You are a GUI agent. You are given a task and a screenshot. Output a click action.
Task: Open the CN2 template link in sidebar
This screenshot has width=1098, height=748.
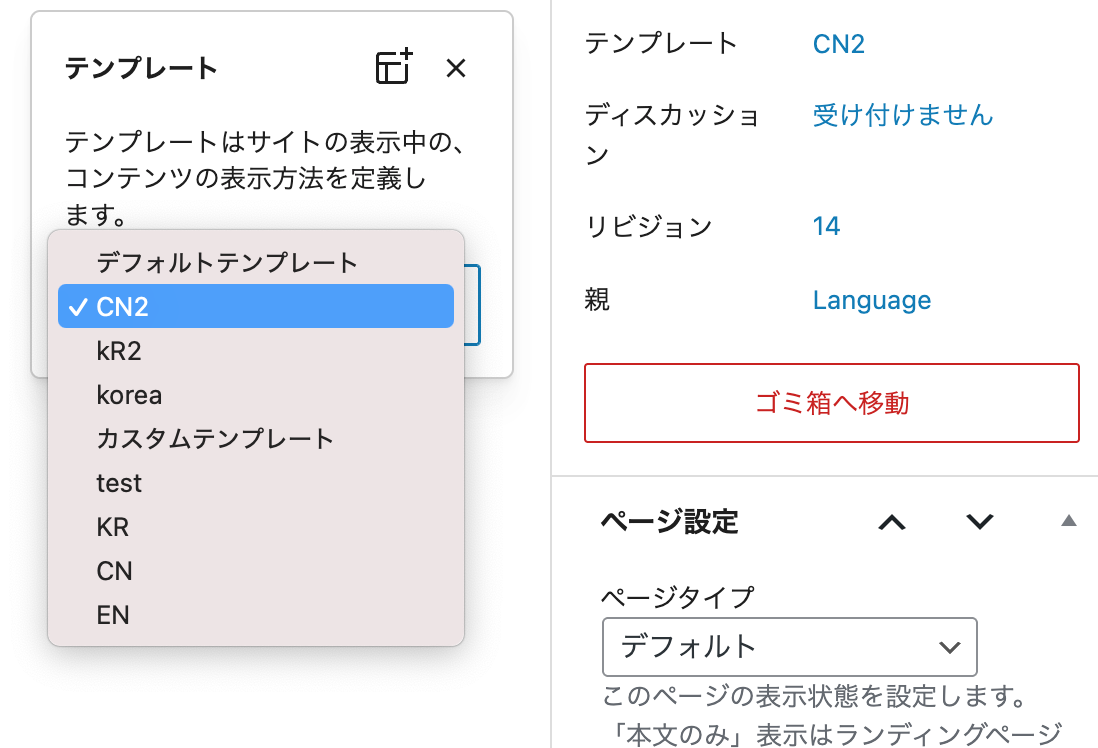(838, 44)
